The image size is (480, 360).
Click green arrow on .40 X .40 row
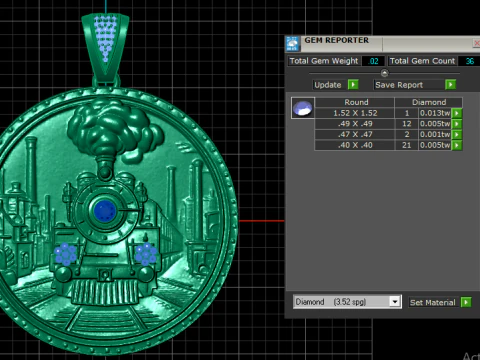click(x=457, y=145)
